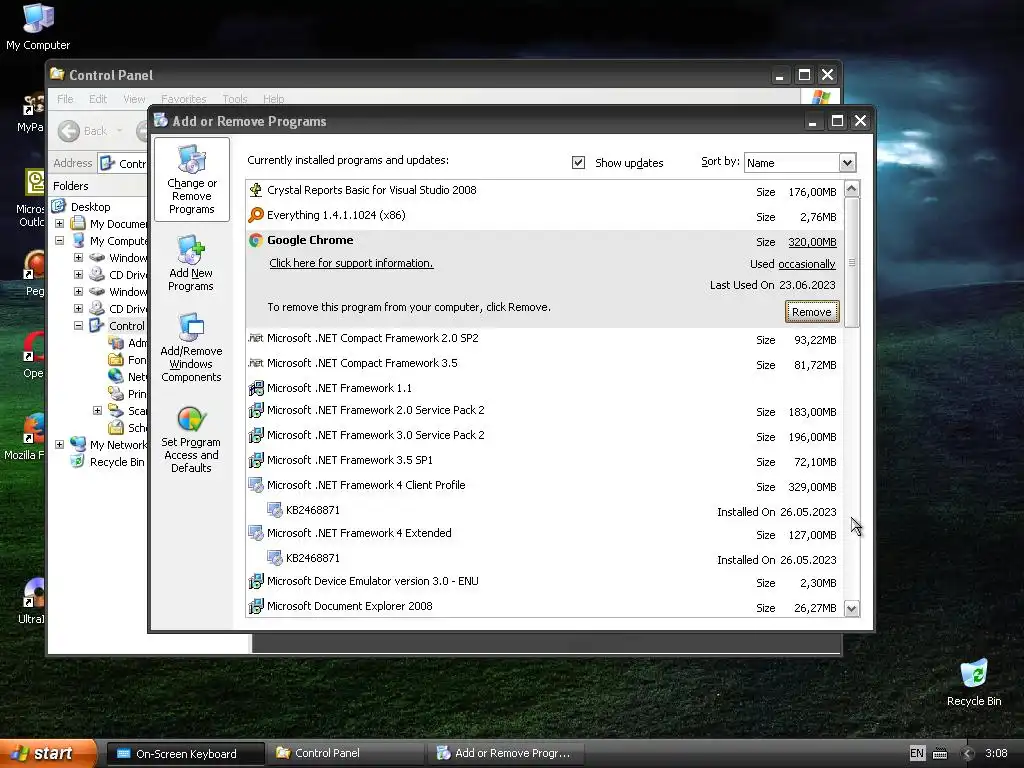This screenshot has width=1024, height=768.
Task: Click the language indicator EN in tray
Action: coord(916,753)
